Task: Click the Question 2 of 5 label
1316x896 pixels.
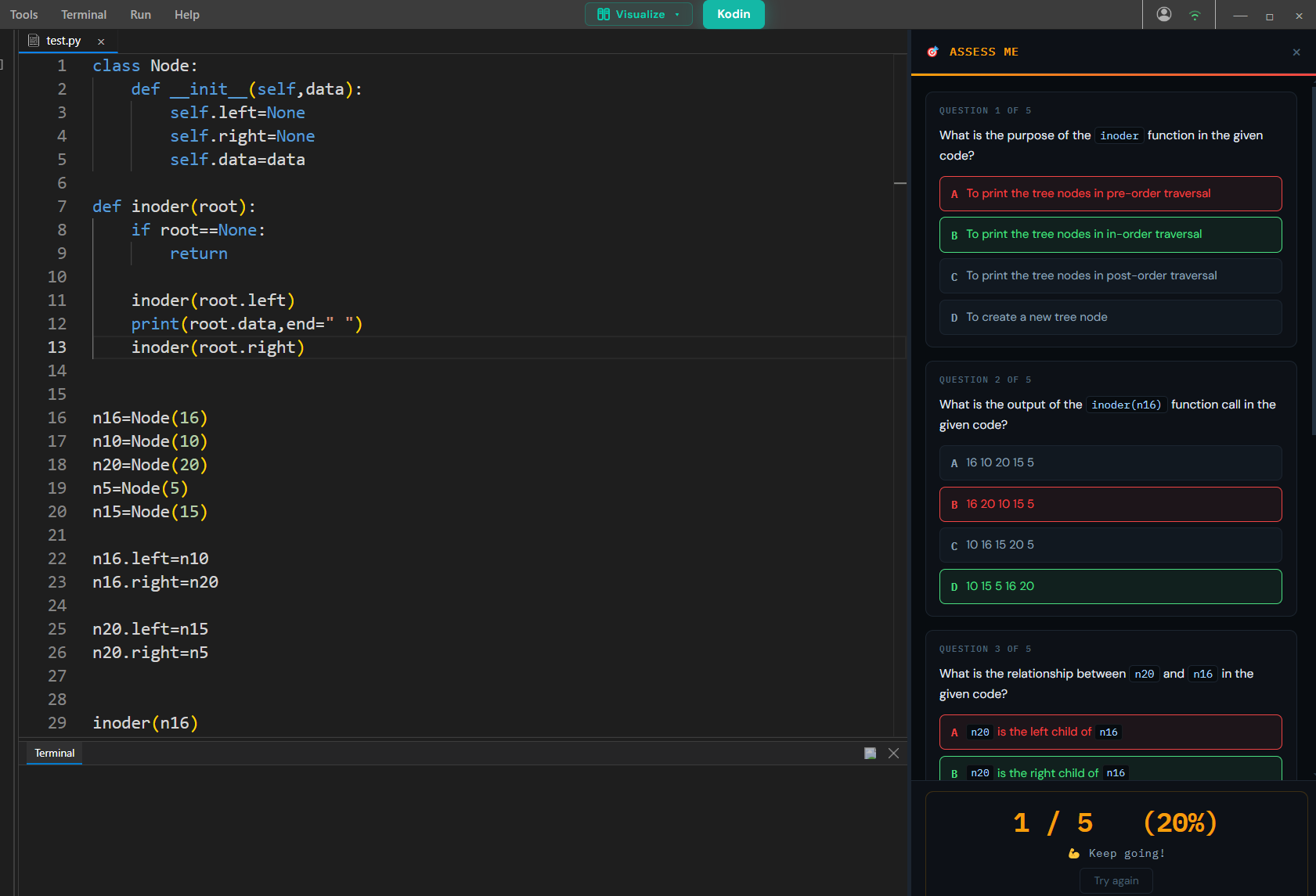Action: (x=985, y=380)
